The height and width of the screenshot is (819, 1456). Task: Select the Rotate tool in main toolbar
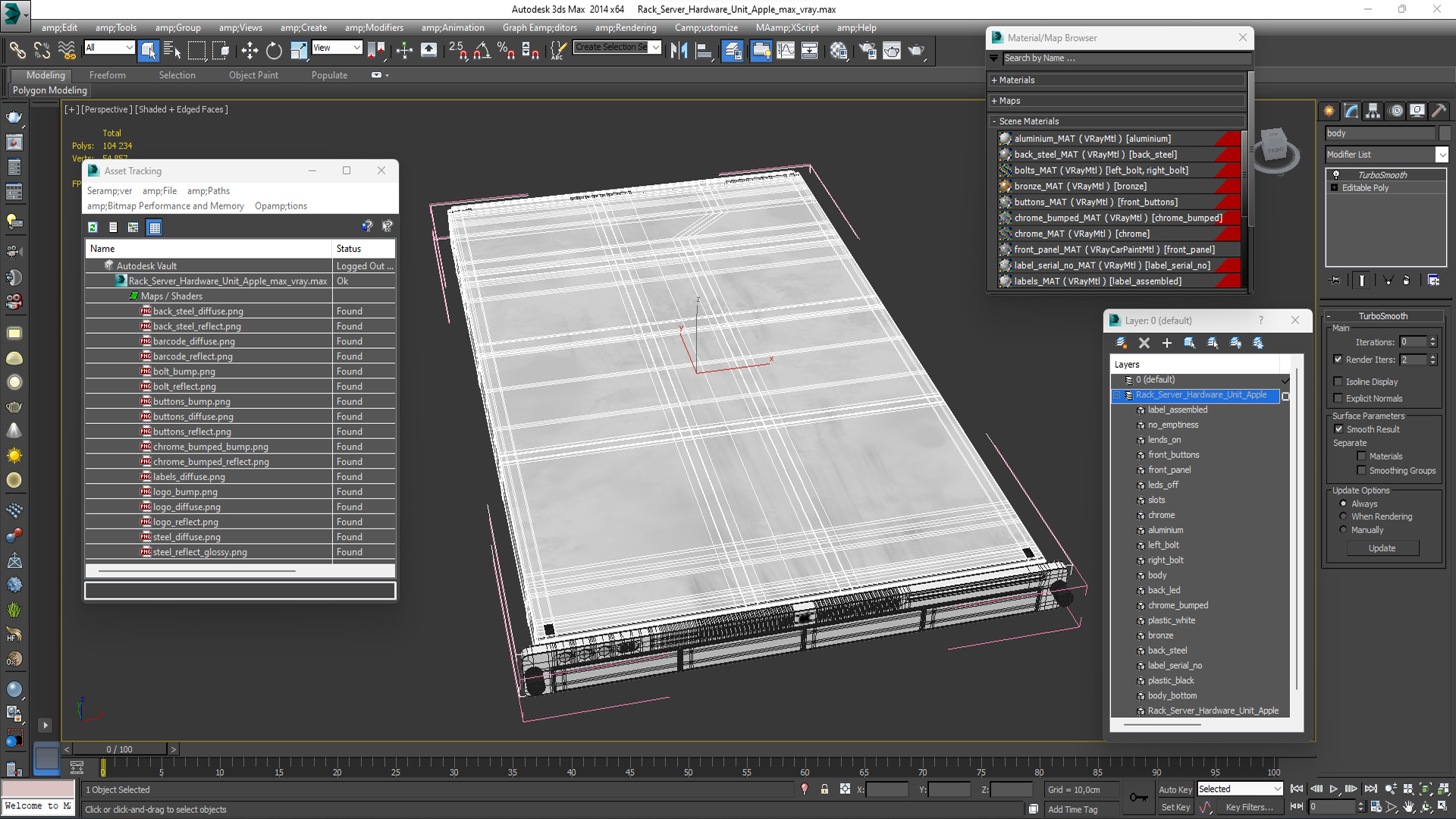point(274,51)
